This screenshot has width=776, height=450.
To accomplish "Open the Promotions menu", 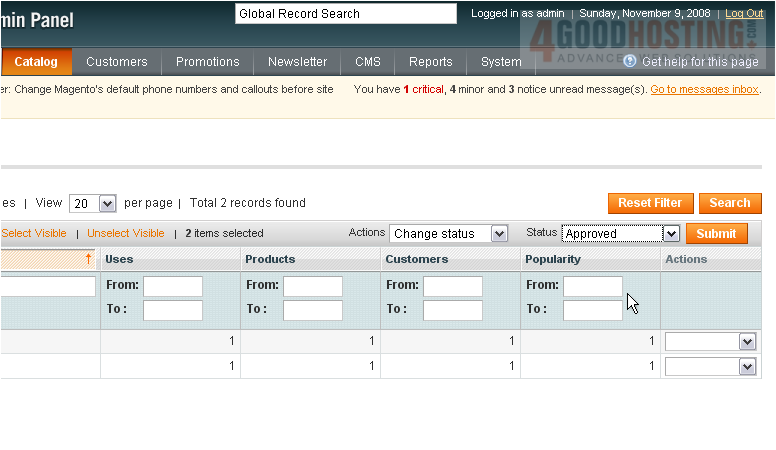I will pos(207,62).
